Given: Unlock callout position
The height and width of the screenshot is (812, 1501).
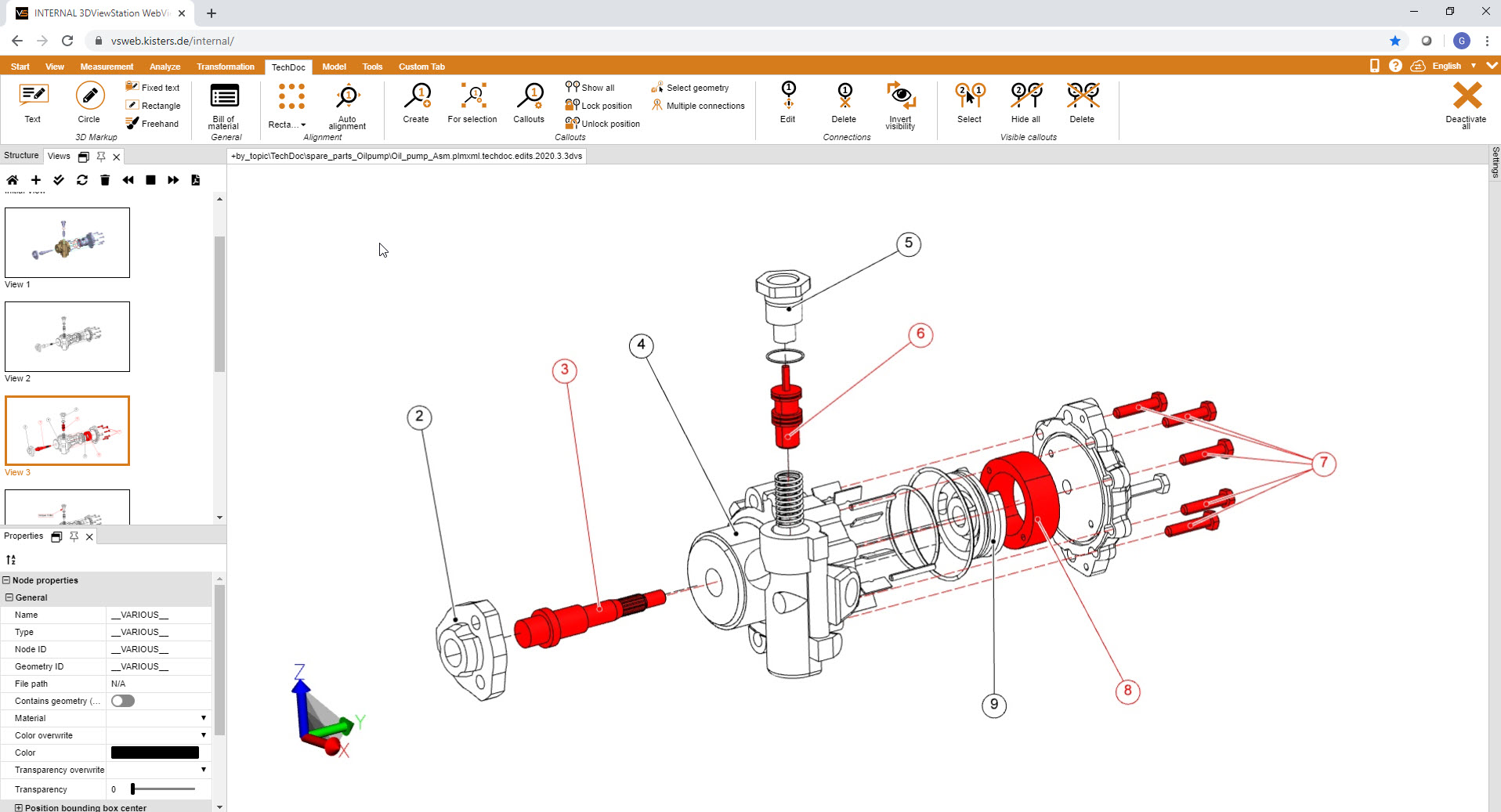Looking at the screenshot, I should coord(602,124).
